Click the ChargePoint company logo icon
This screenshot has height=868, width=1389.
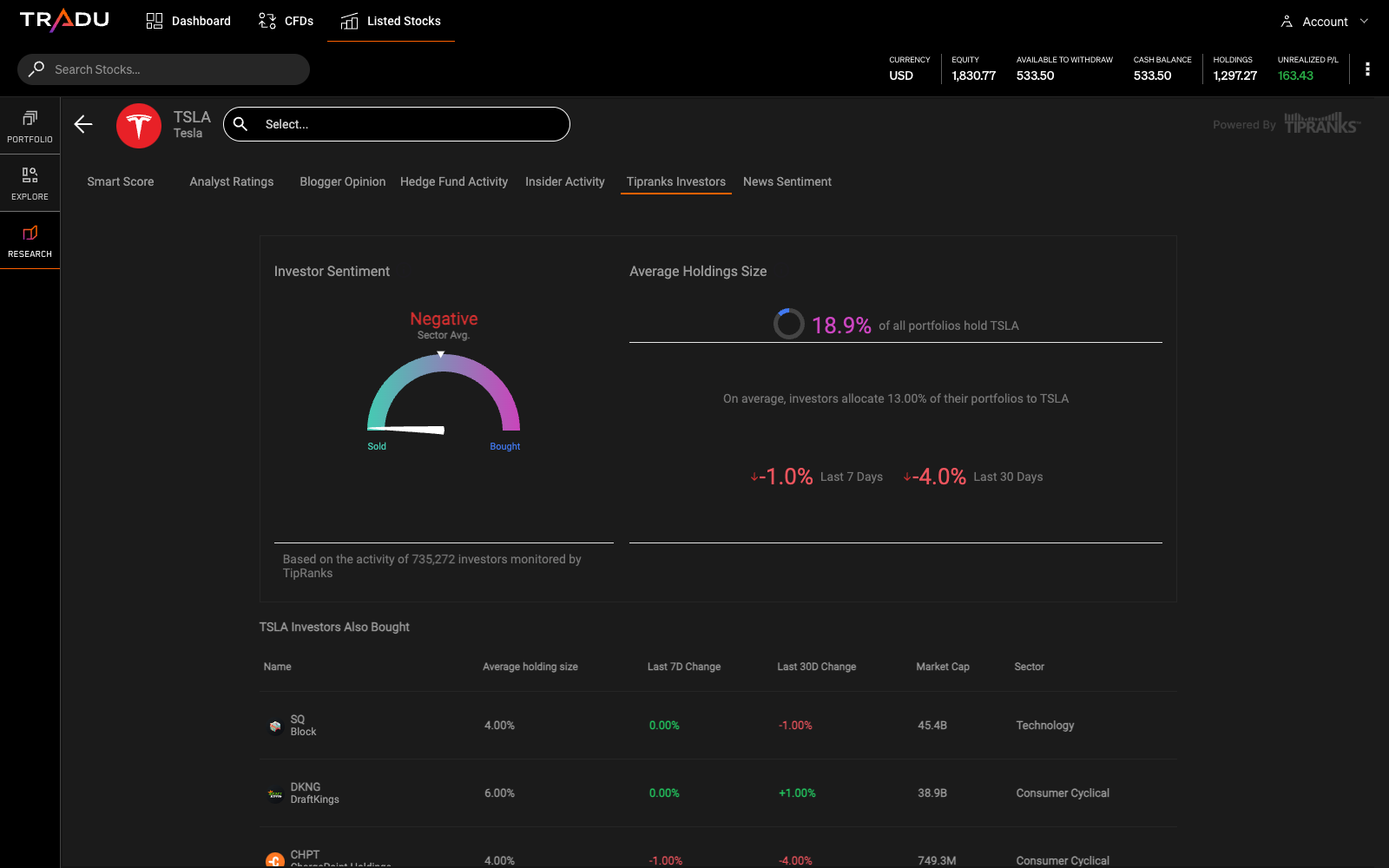275,860
